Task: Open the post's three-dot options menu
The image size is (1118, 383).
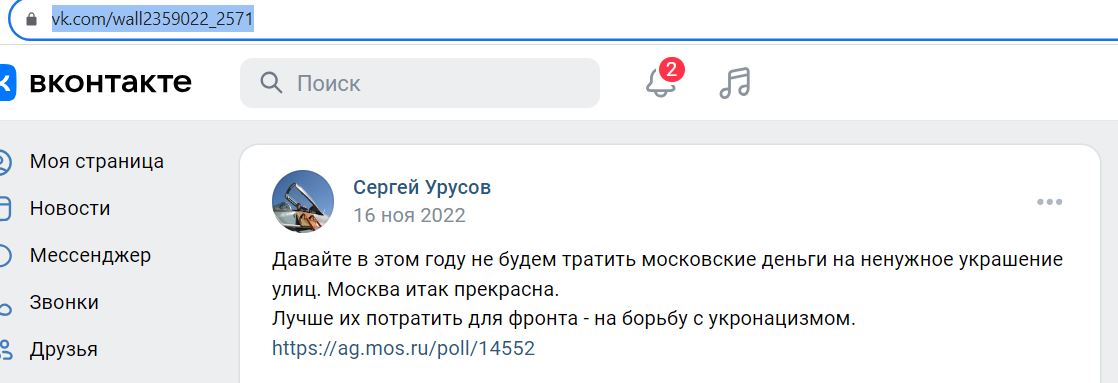Action: pyautogui.click(x=1050, y=202)
